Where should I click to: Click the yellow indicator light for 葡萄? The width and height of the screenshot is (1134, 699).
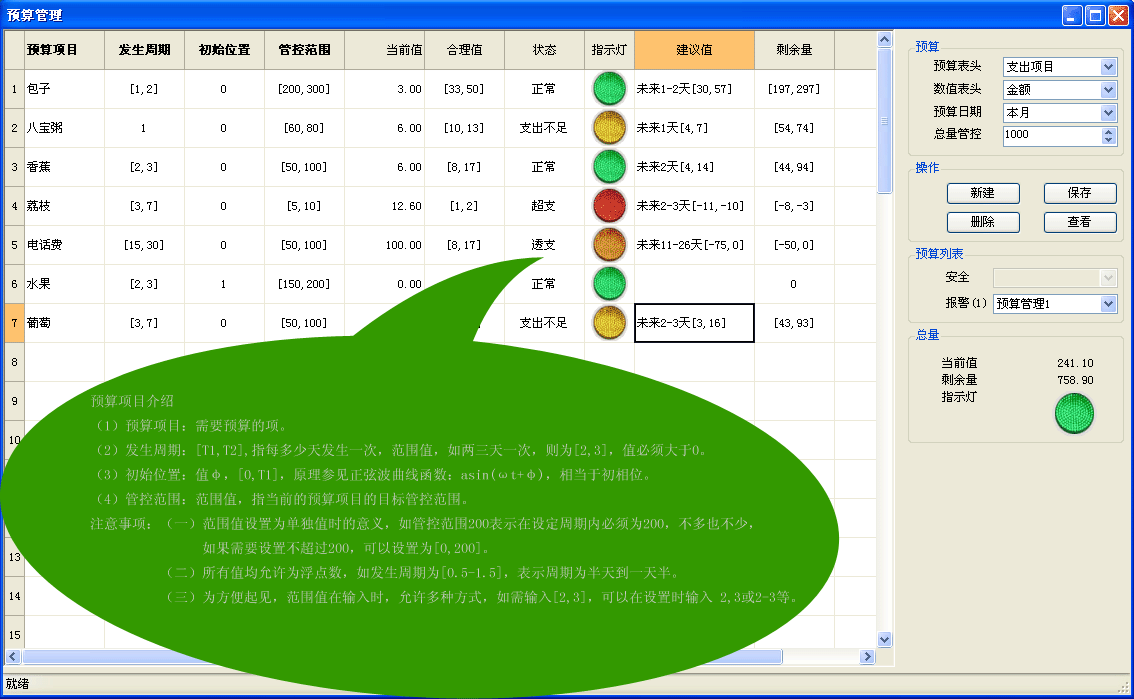point(609,323)
